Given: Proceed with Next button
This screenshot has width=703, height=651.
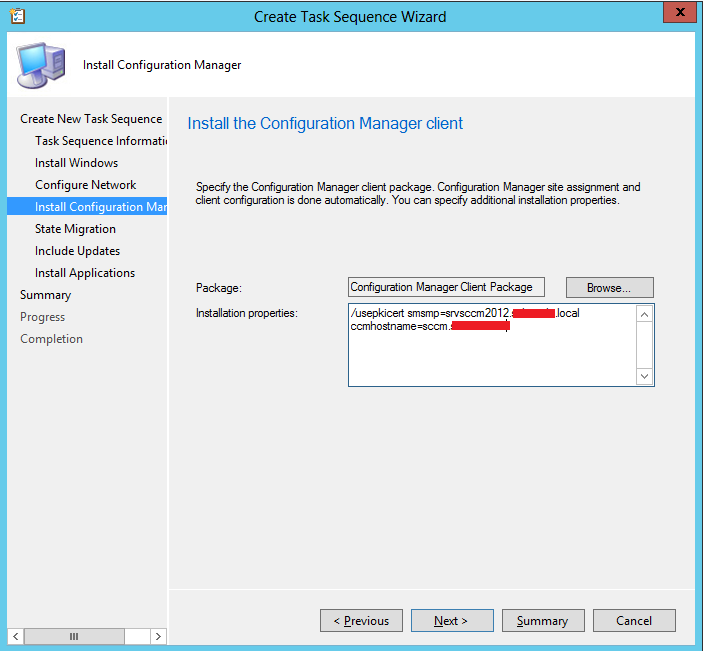Looking at the screenshot, I should tap(452, 621).
